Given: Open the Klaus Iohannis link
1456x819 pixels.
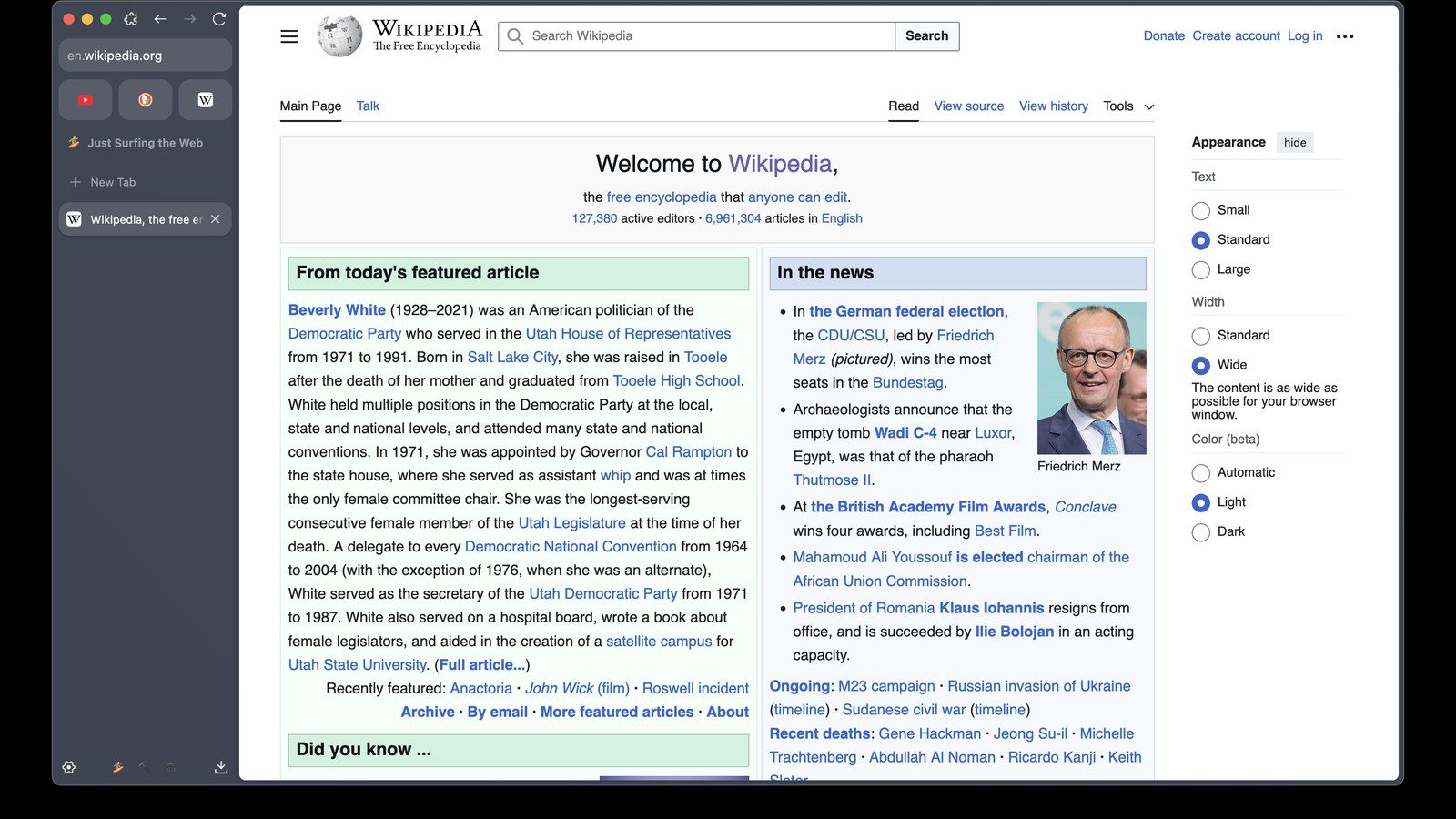Looking at the screenshot, I should (x=992, y=608).
